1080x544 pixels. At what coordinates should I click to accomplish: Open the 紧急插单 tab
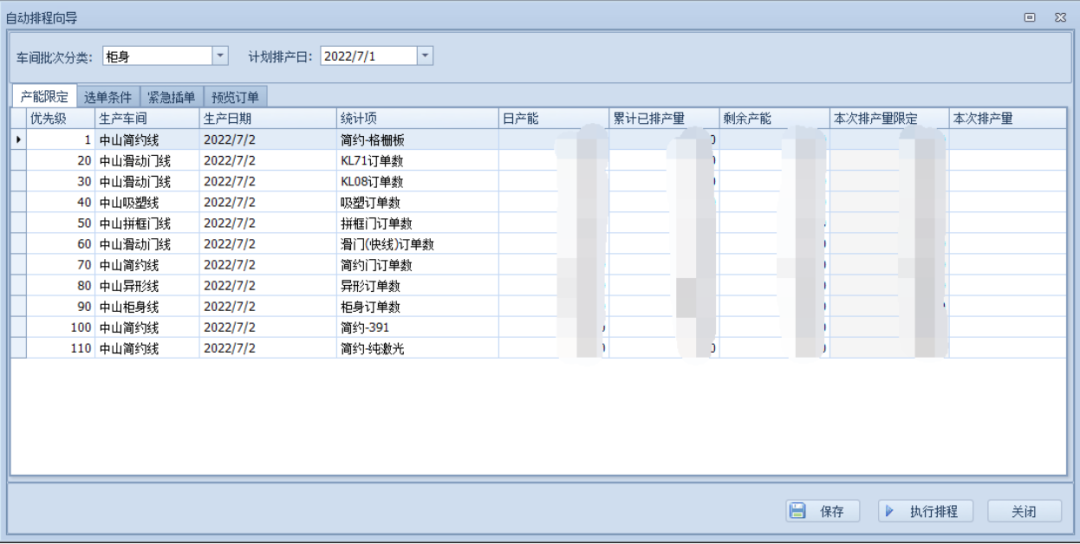[x=171, y=97]
